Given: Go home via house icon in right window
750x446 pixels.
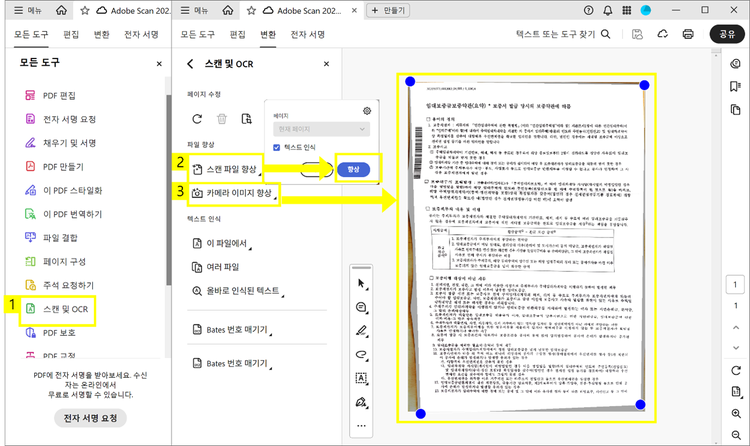Looking at the screenshot, I should coord(228,10).
